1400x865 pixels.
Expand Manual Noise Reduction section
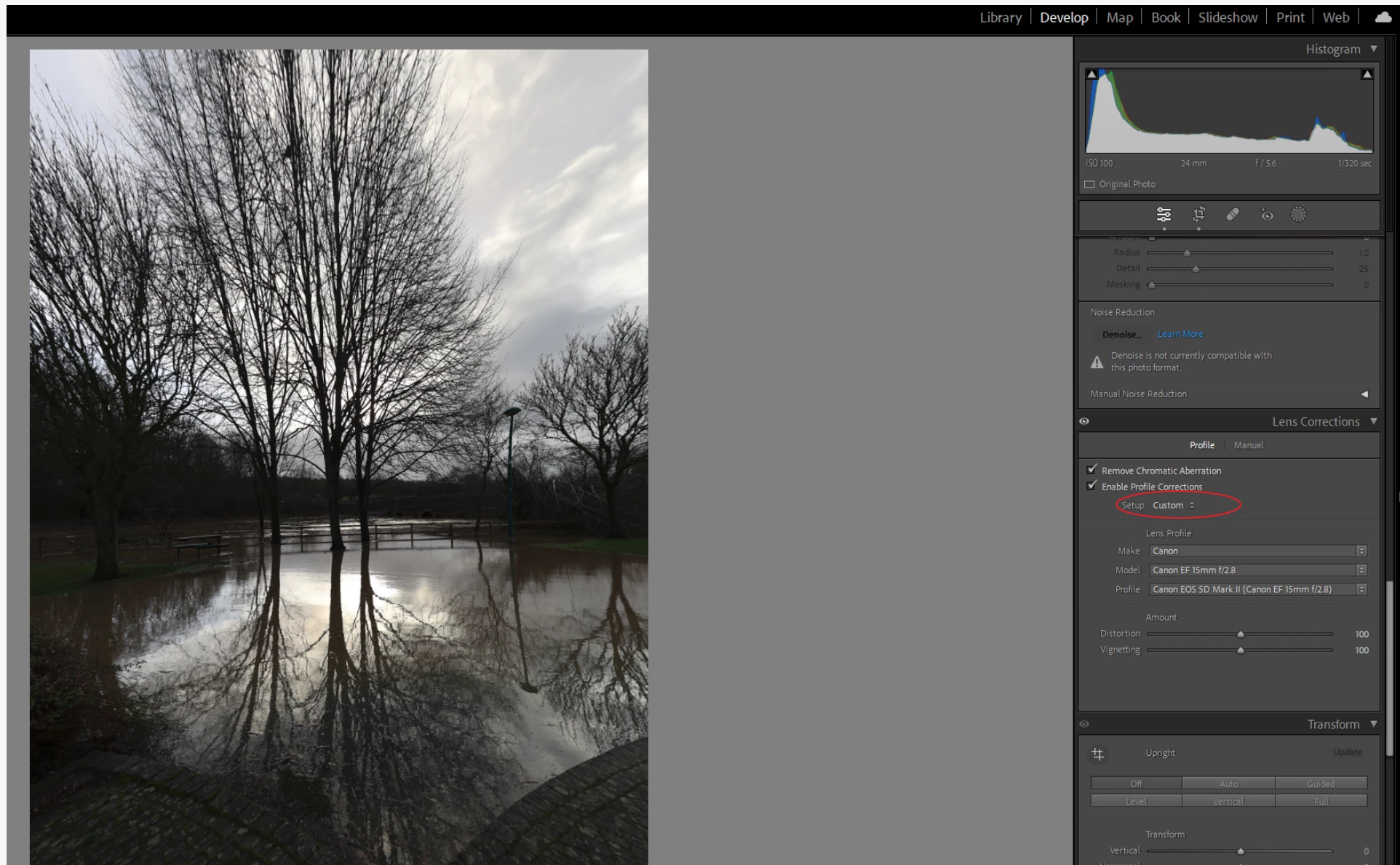tap(1364, 394)
